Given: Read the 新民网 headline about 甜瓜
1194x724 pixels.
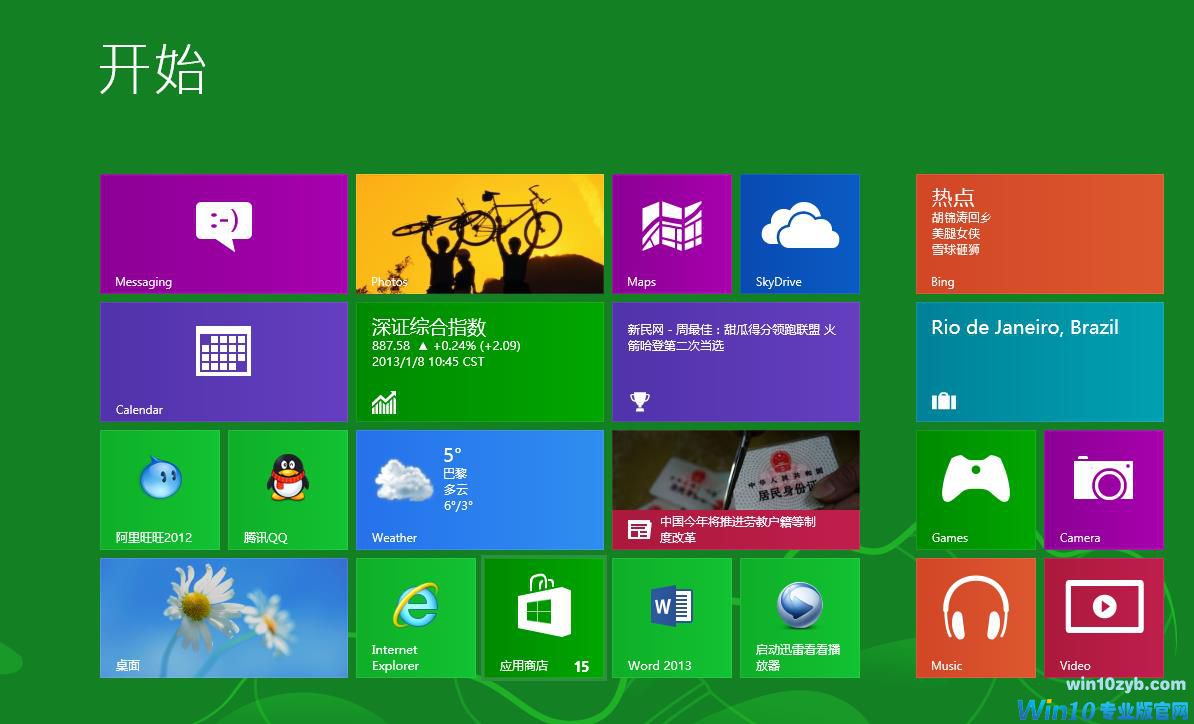Looking at the screenshot, I should coord(735,361).
